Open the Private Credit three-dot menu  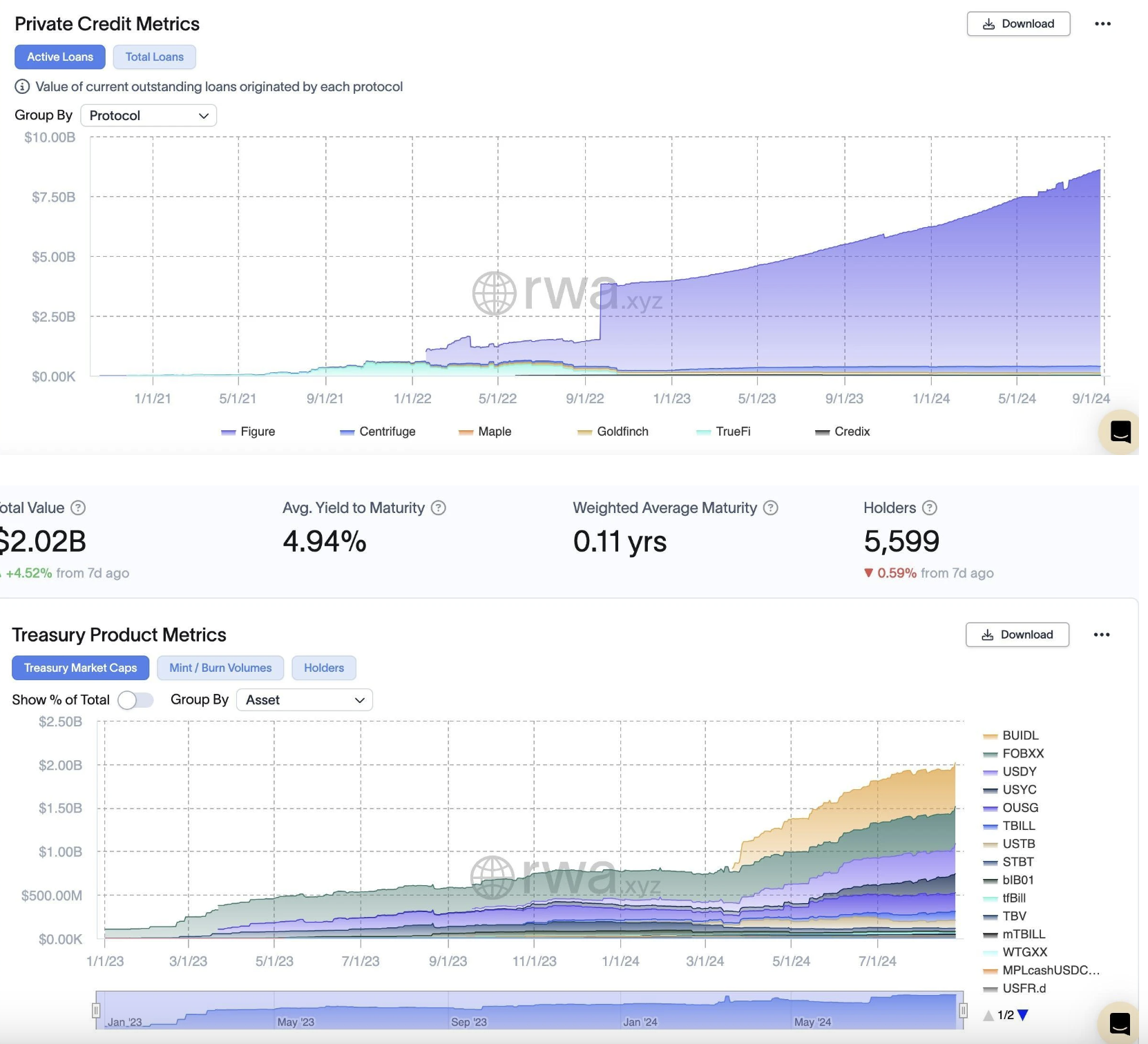click(x=1102, y=24)
